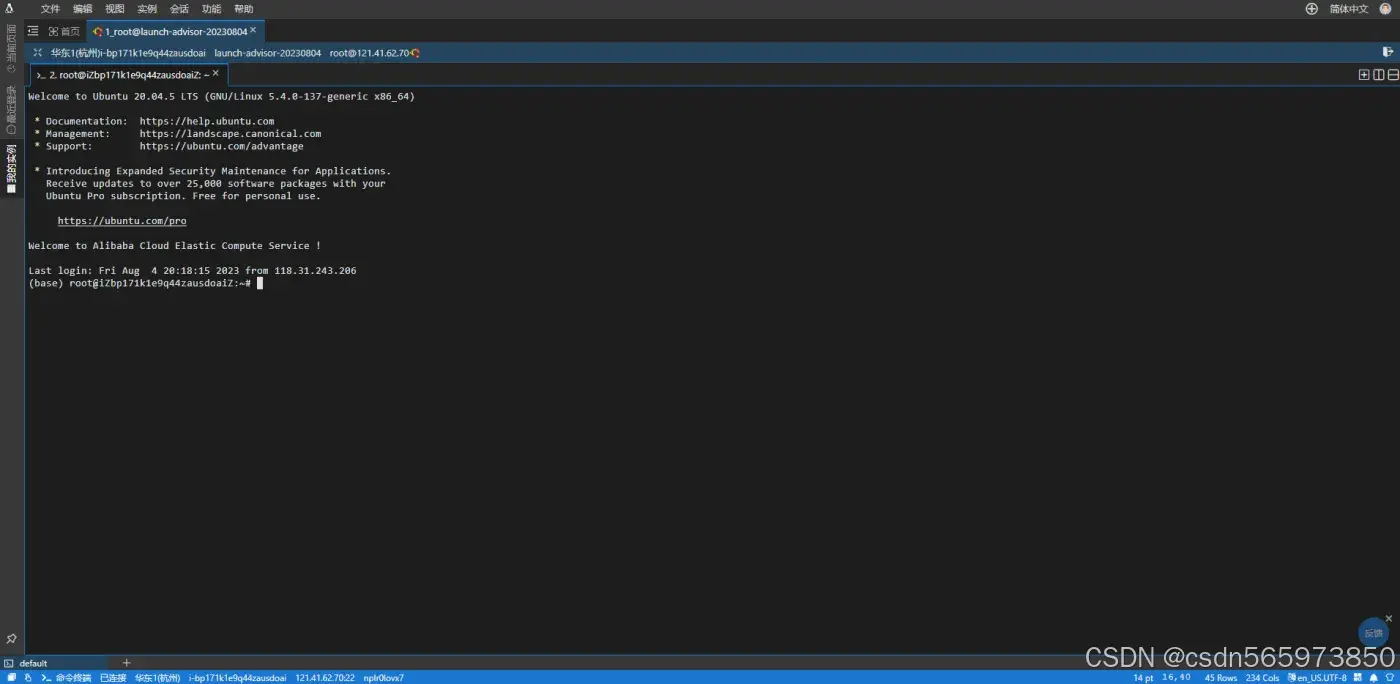Pin the left sidebar panel
The width and height of the screenshot is (1400, 684).
(11, 639)
